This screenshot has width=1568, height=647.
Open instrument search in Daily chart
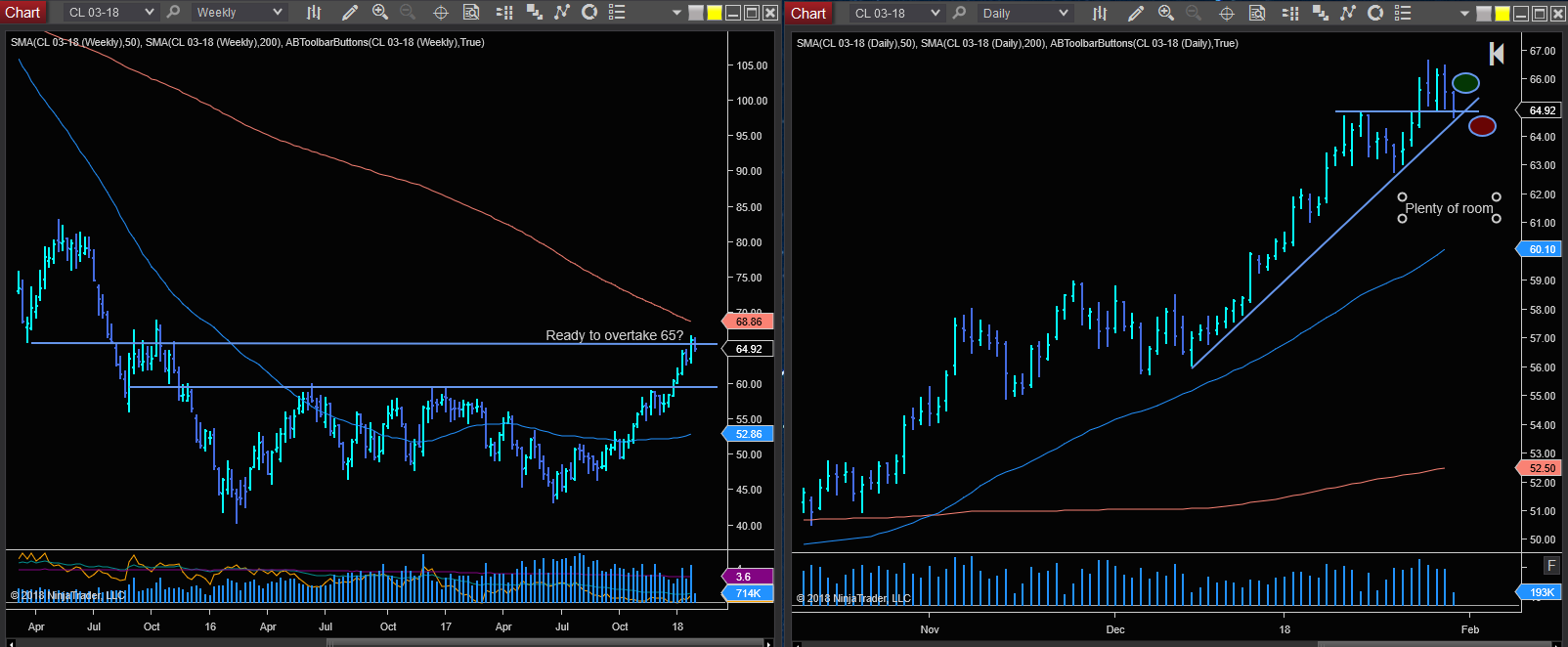coord(959,13)
